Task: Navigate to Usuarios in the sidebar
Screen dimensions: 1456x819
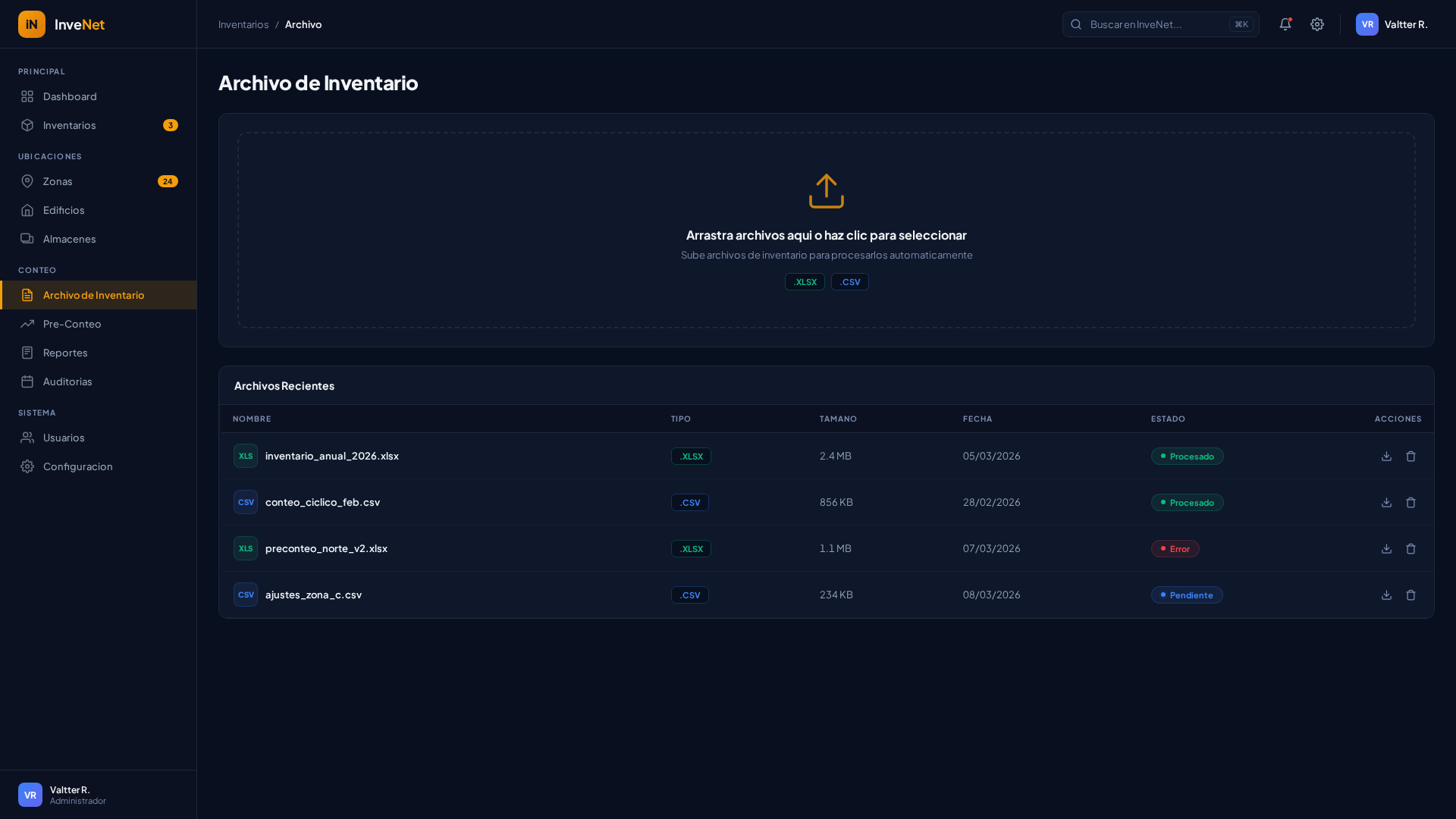Action: click(64, 438)
